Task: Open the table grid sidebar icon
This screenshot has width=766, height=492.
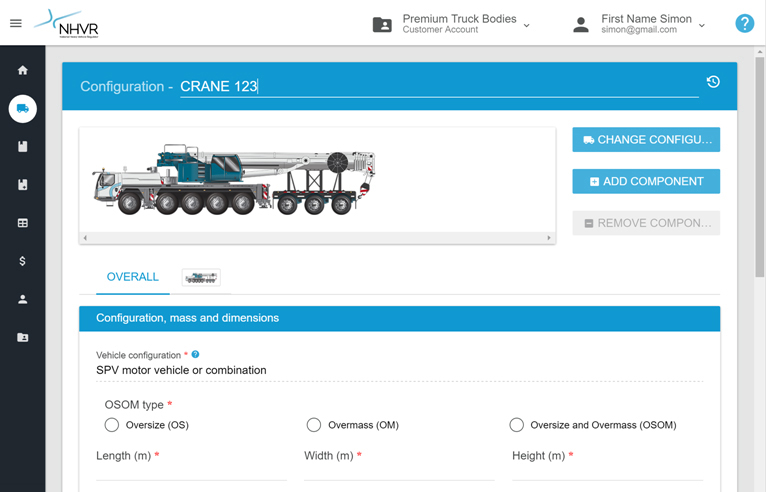Action: [23, 223]
